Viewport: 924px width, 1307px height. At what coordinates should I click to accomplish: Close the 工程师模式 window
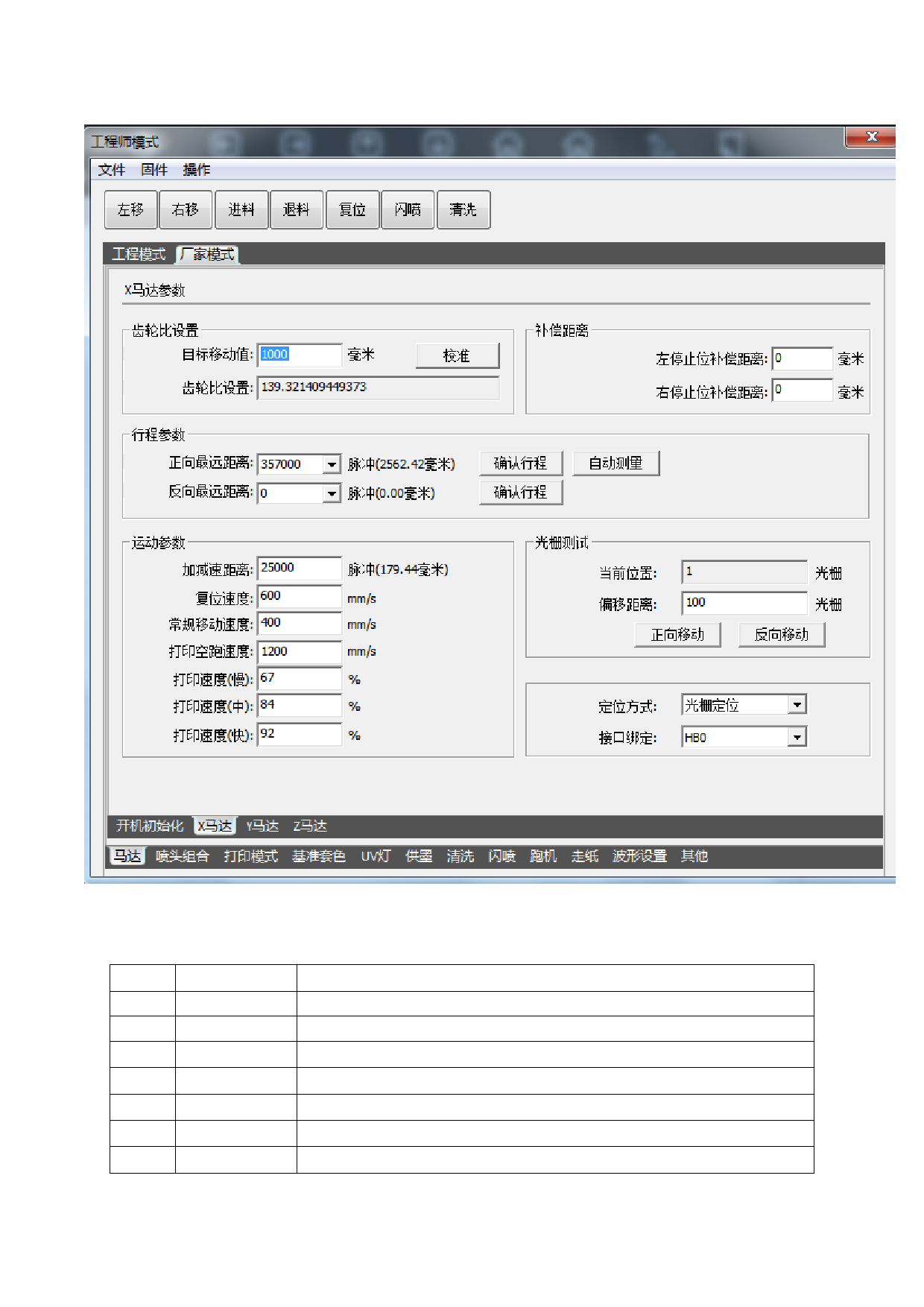pyautogui.click(x=871, y=137)
